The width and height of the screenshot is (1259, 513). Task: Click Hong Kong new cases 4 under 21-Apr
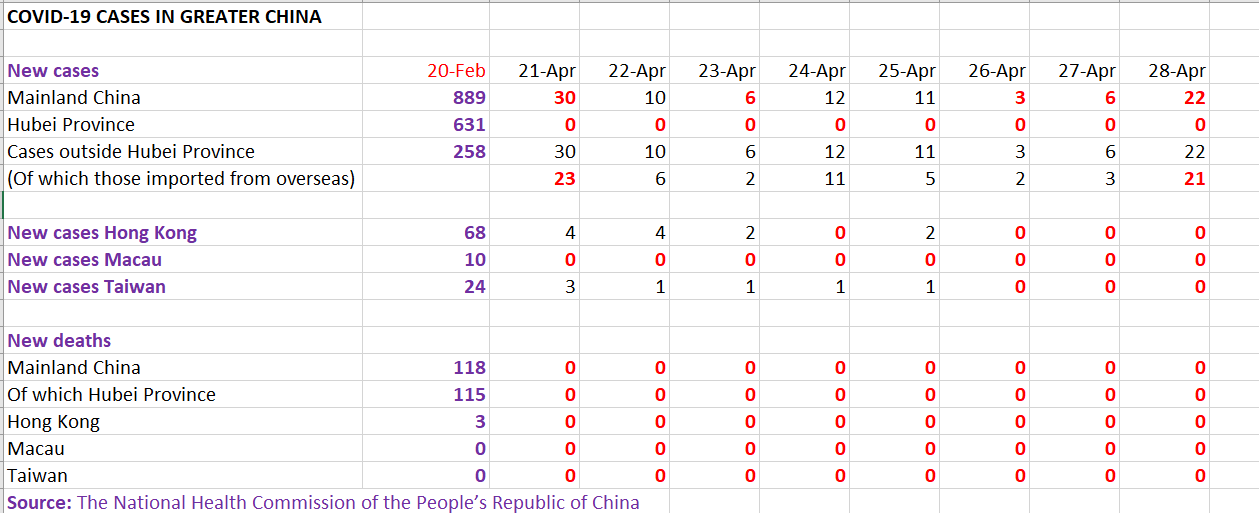click(570, 233)
